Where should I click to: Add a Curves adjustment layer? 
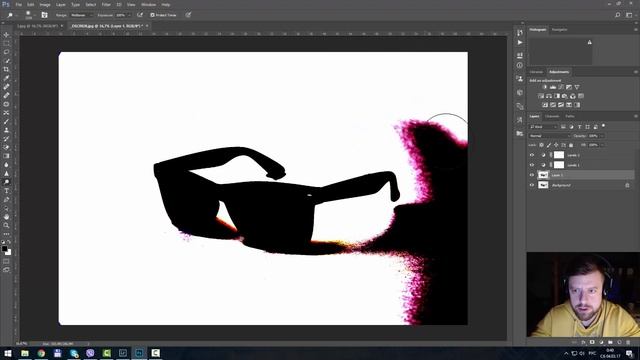[561, 87]
